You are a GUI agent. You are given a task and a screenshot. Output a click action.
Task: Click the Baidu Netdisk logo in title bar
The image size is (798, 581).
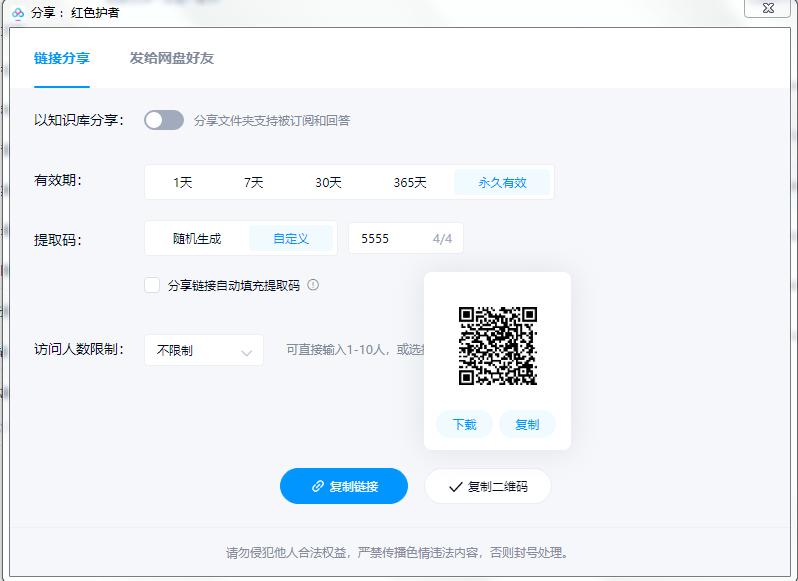coord(18,13)
